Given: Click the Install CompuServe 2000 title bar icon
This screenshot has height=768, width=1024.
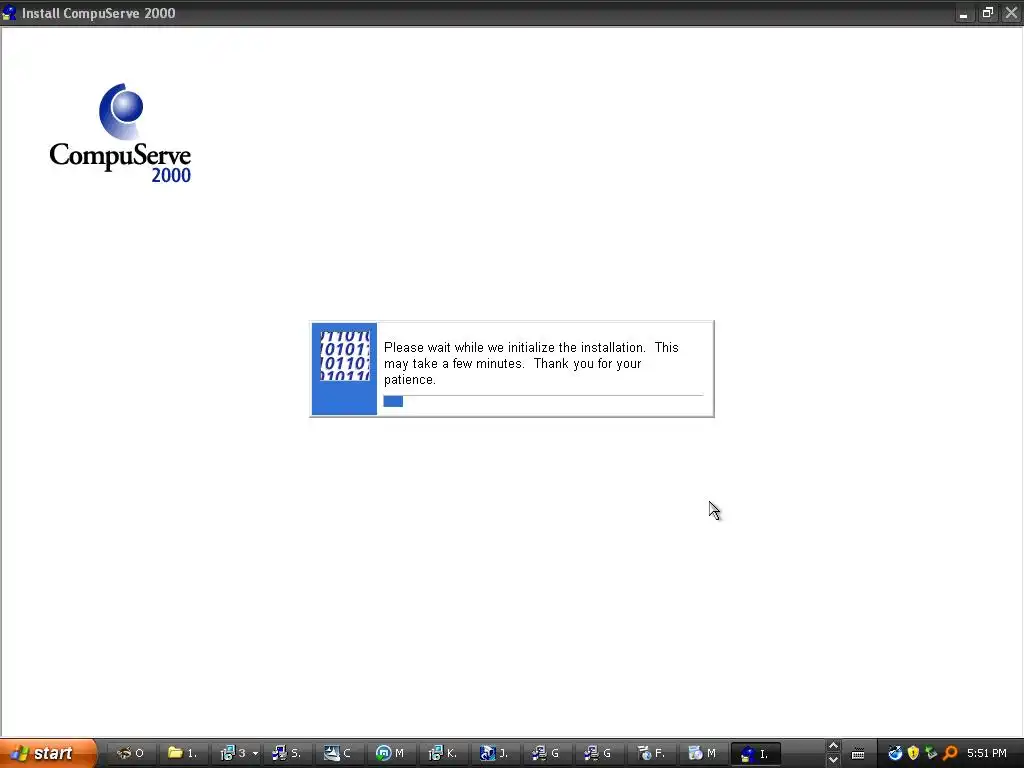Looking at the screenshot, I should pyautogui.click(x=9, y=12).
